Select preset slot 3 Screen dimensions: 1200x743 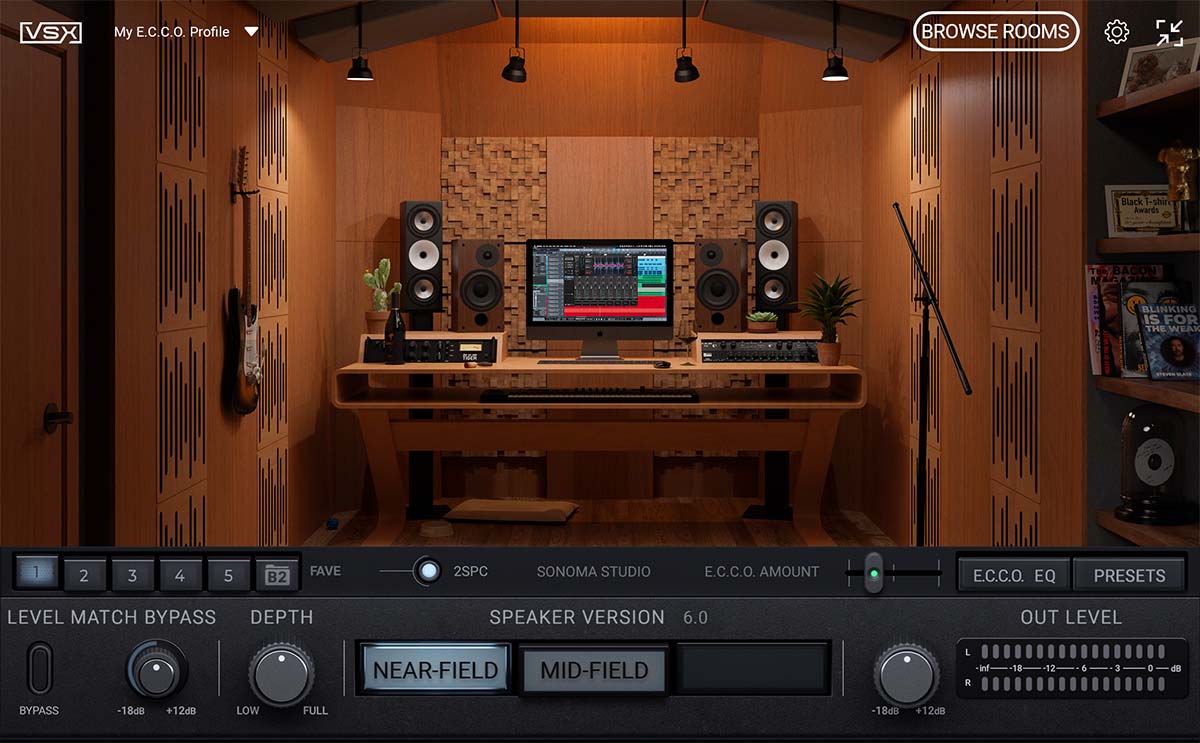[x=132, y=574]
